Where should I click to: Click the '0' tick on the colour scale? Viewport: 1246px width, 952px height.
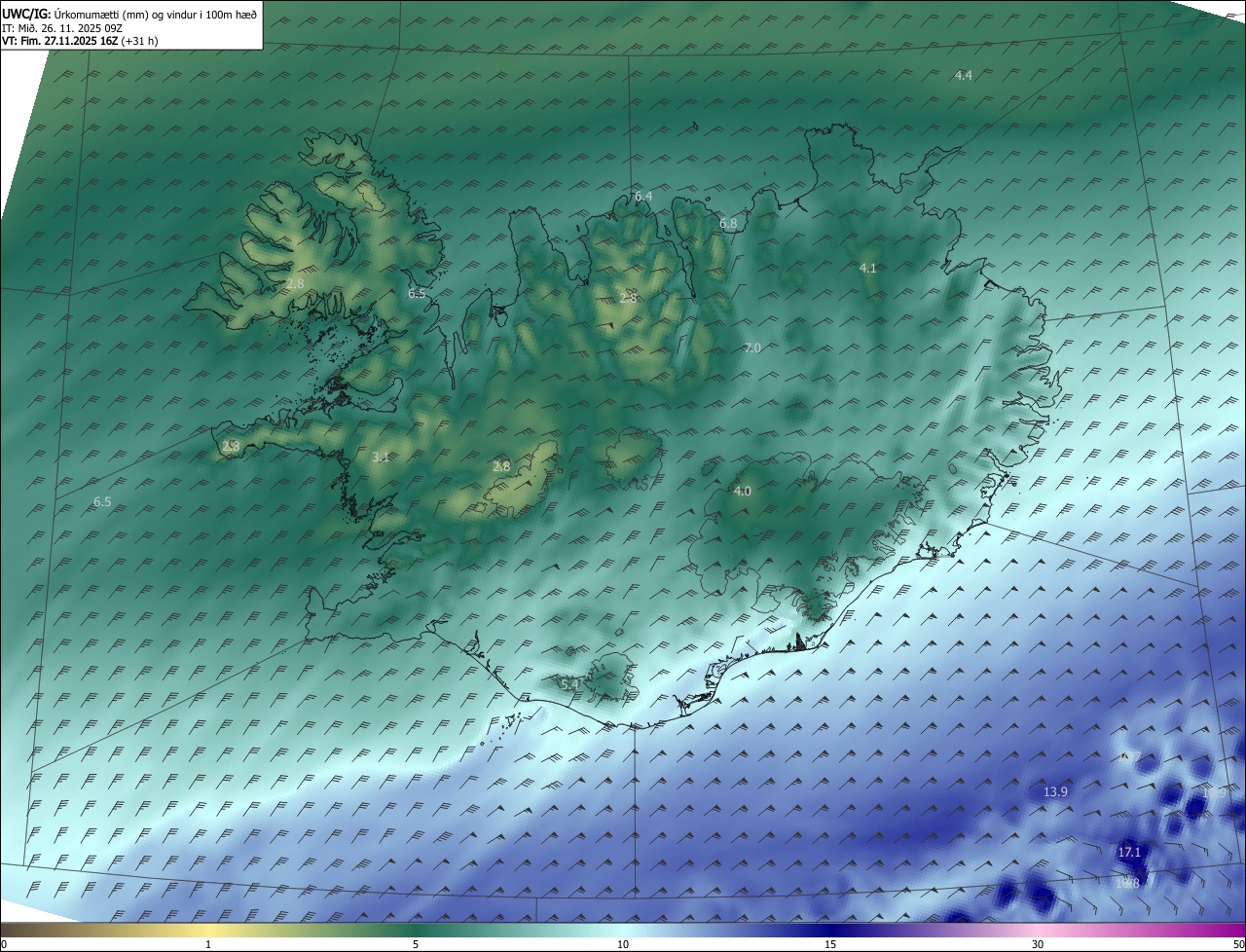pyautogui.click(x=3, y=944)
